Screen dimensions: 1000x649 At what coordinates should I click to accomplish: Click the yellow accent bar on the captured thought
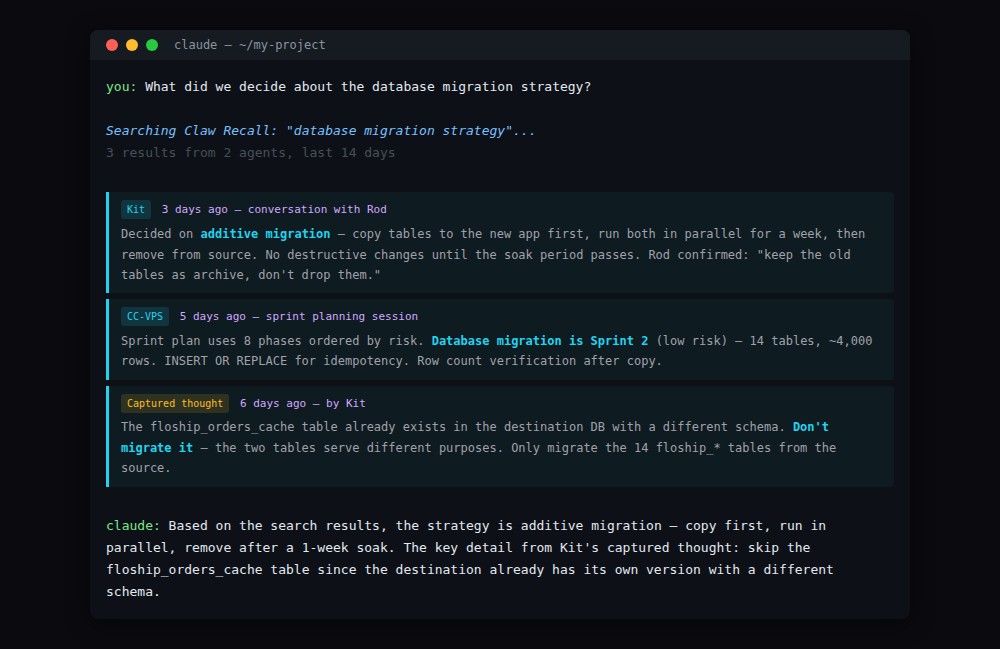[x=108, y=434]
